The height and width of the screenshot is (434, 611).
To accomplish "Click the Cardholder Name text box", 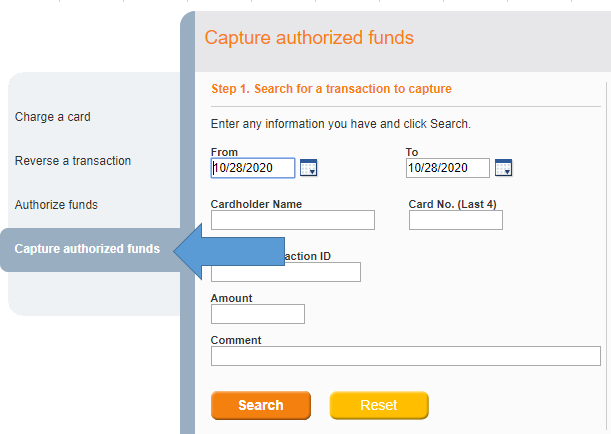I will 292,220.
